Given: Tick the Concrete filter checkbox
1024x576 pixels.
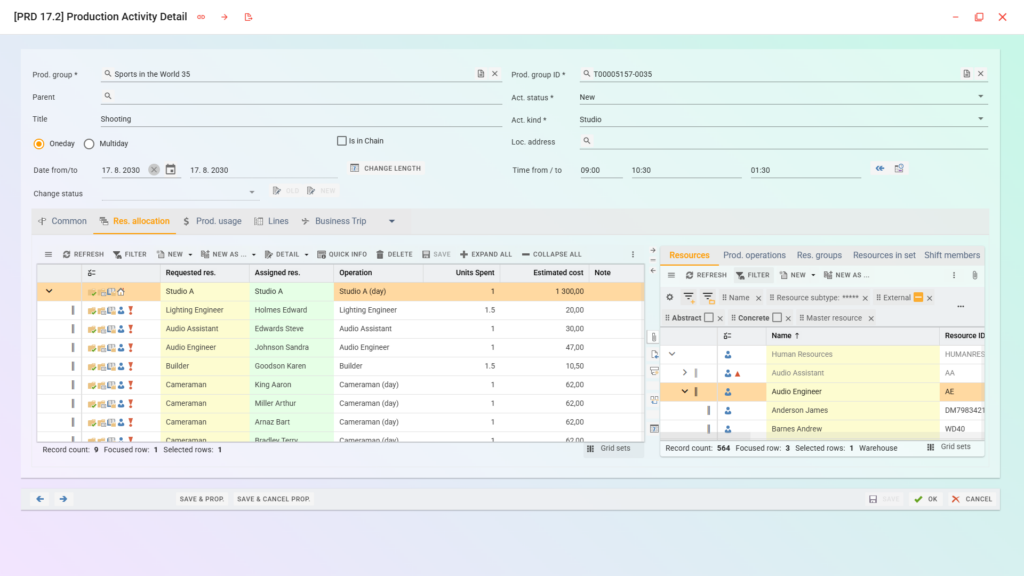Looking at the screenshot, I should coord(777,318).
